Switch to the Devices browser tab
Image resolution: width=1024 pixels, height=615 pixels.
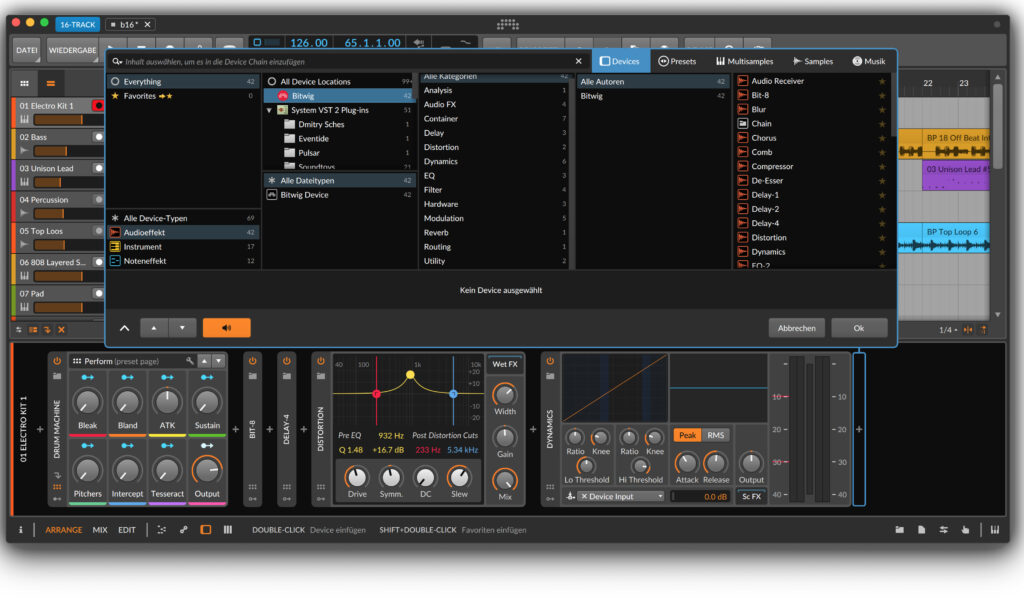[620, 61]
